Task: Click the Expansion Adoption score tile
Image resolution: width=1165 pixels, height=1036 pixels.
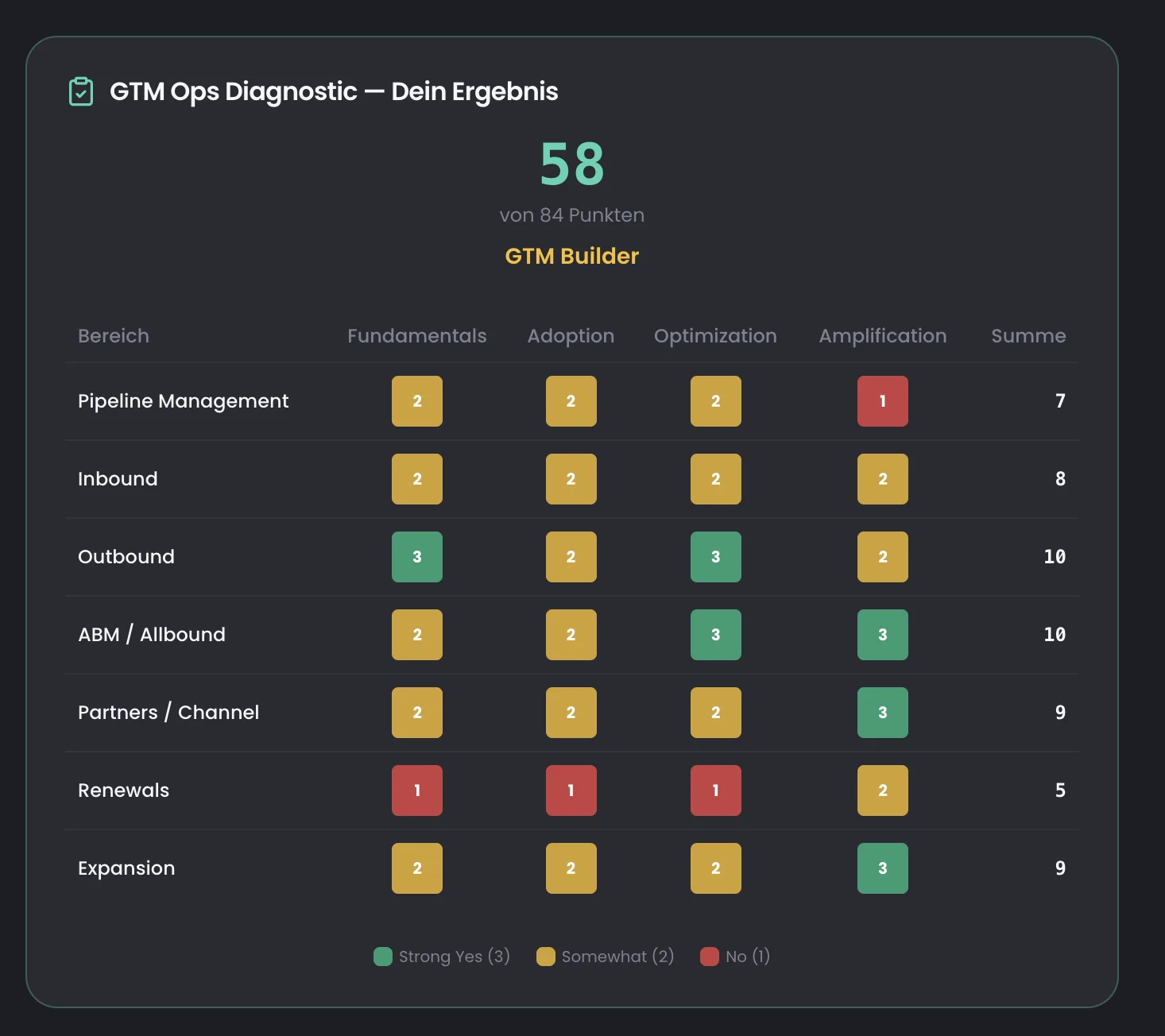Action: pos(571,868)
